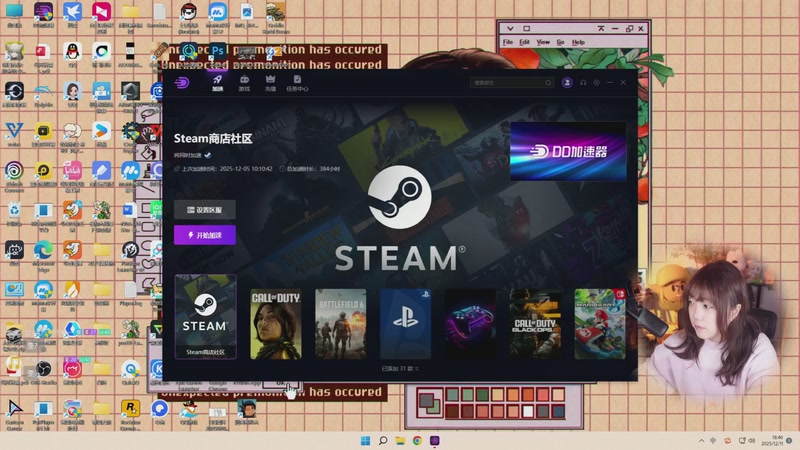Screen dimensions: 800x450
Task: Click the DD accelerator logo icon
Action: 182,82
